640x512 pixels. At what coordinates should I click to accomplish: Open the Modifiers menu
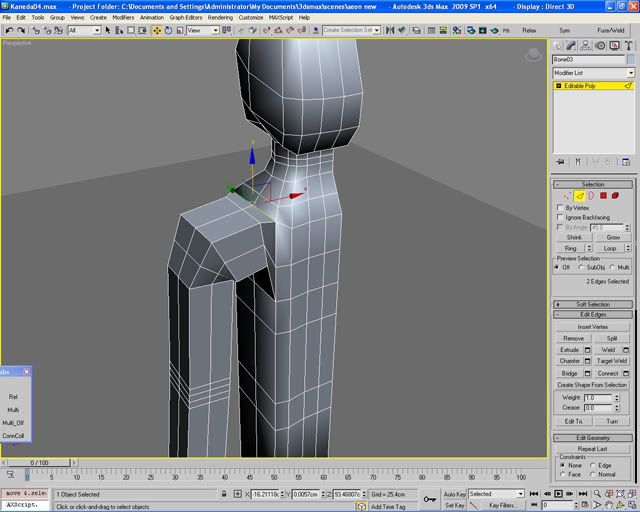pyautogui.click(x=123, y=17)
